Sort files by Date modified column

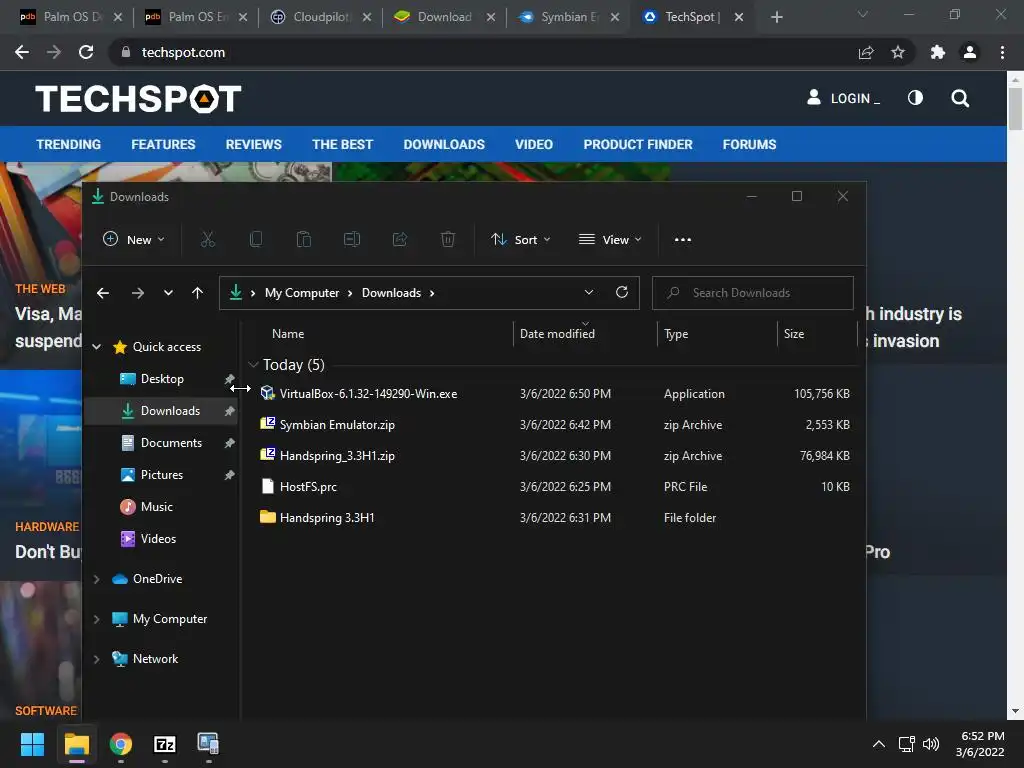[x=557, y=334]
